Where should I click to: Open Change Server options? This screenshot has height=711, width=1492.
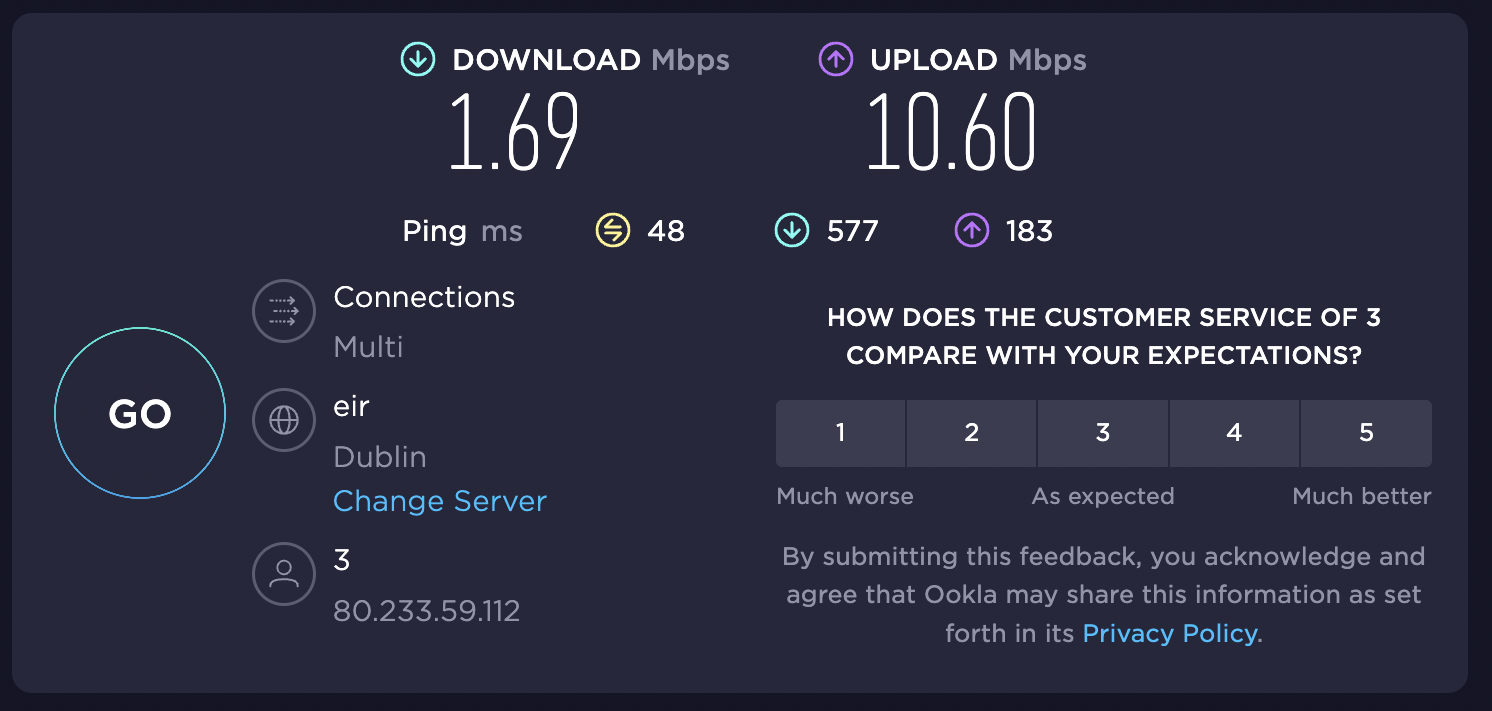440,500
